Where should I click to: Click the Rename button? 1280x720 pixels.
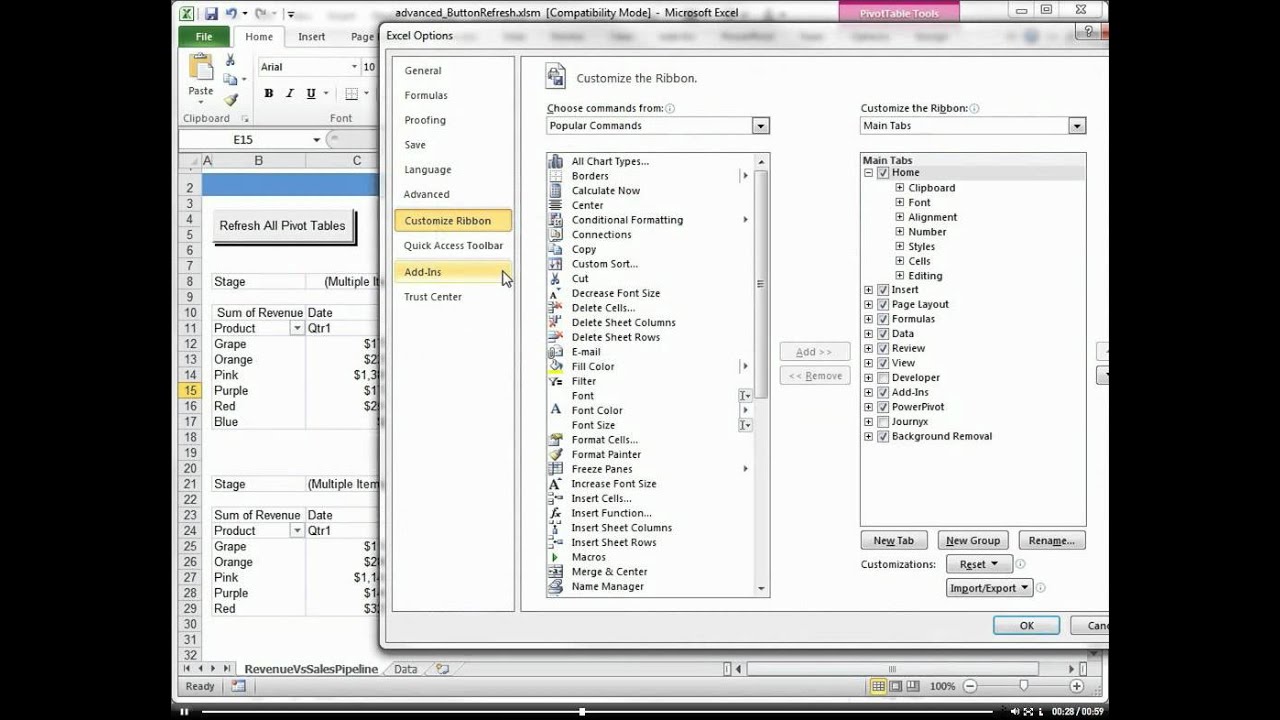tap(1051, 540)
